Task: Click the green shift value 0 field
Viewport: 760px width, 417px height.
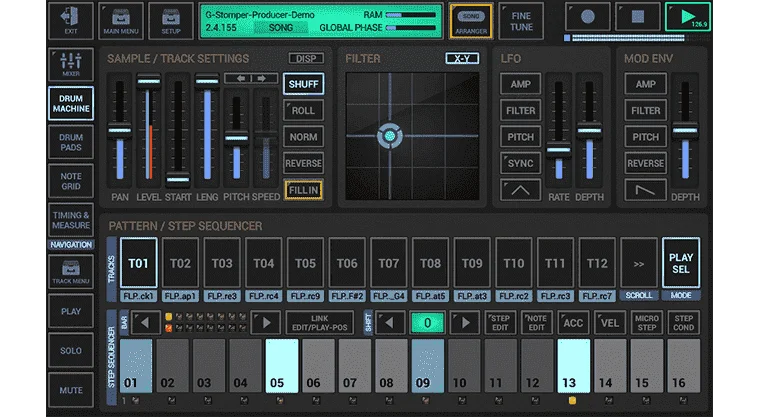Action: (427, 322)
